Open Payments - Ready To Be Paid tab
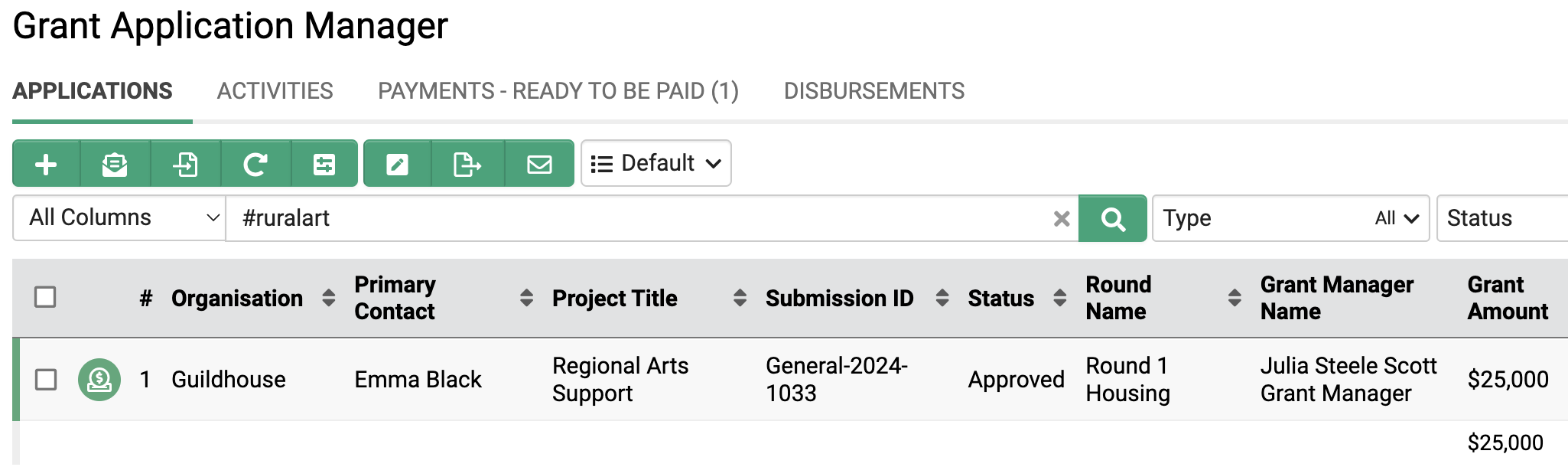This screenshot has width=1568, height=467. pyautogui.click(x=558, y=91)
